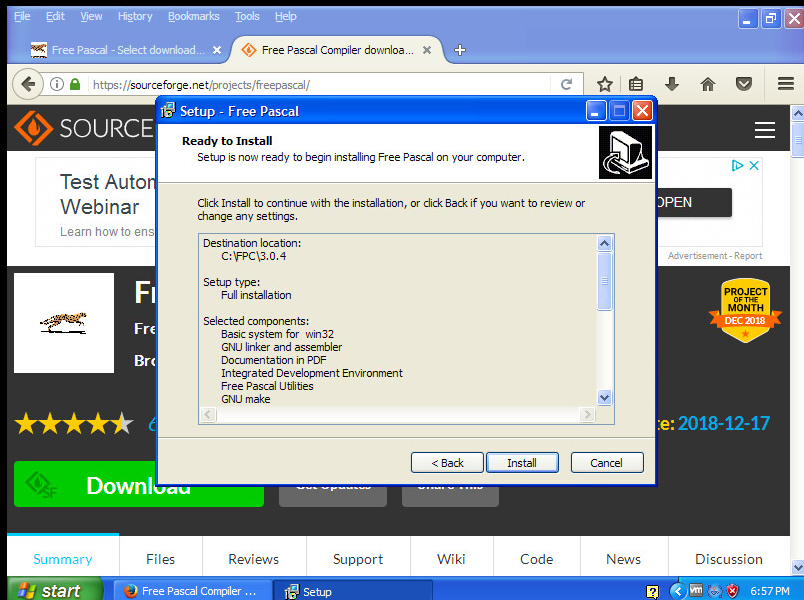Open the News tab
The width and height of the screenshot is (804, 600).
tap(624, 558)
